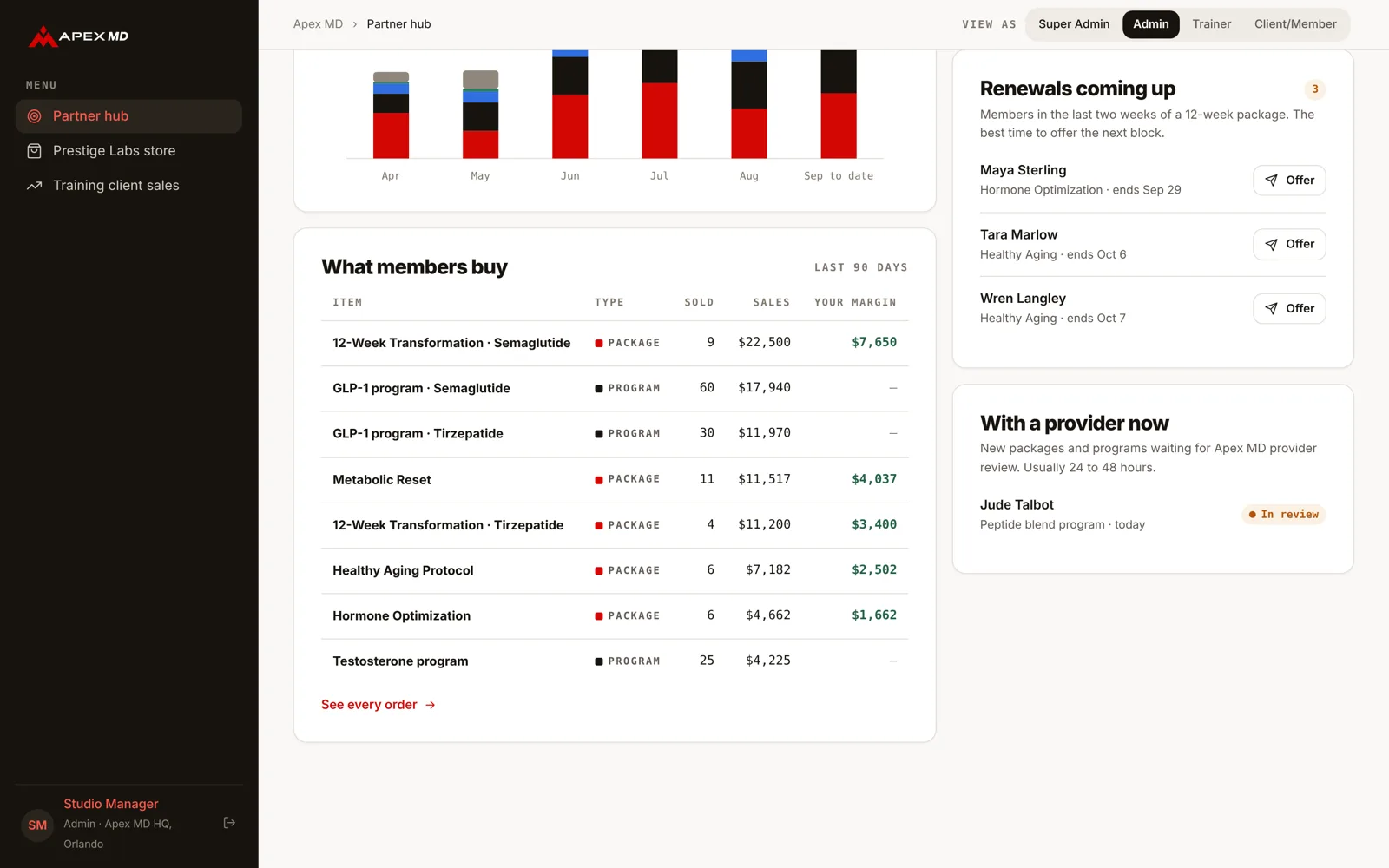
Task: Select GLP-1 program · Tirzepatide row
Action: click(615, 433)
